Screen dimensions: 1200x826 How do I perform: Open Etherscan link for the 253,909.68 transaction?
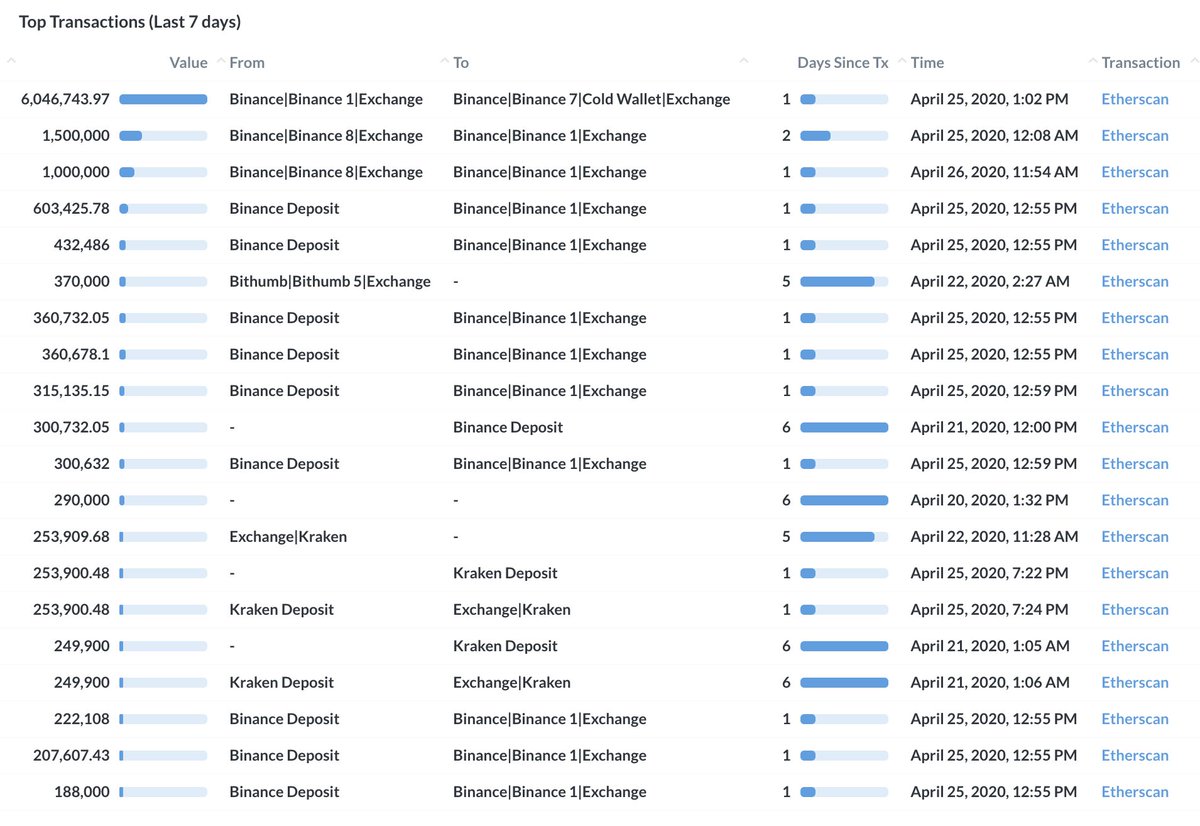click(x=1135, y=537)
